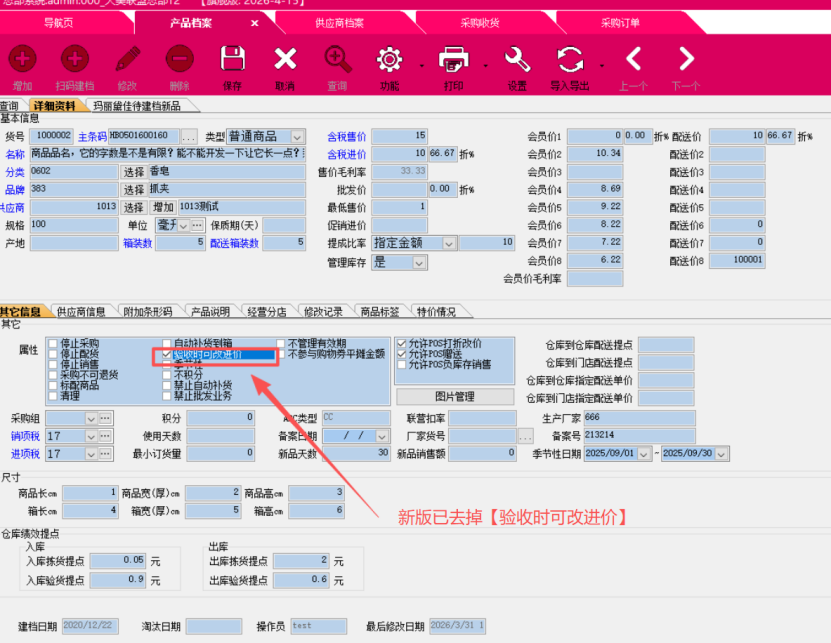Toggle 采购不可退货 checkbox

coord(52,375)
